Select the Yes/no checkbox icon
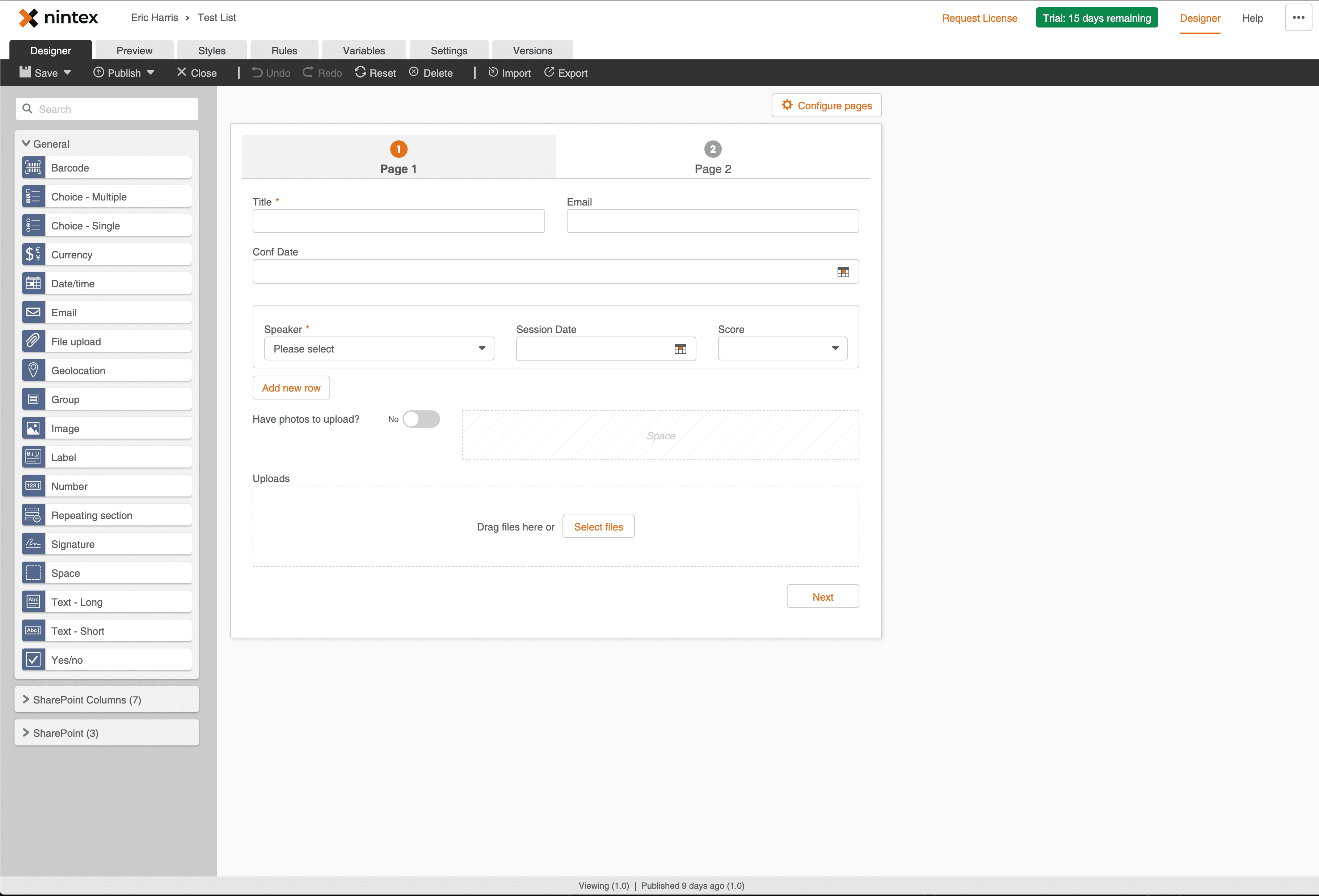 (x=34, y=659)
